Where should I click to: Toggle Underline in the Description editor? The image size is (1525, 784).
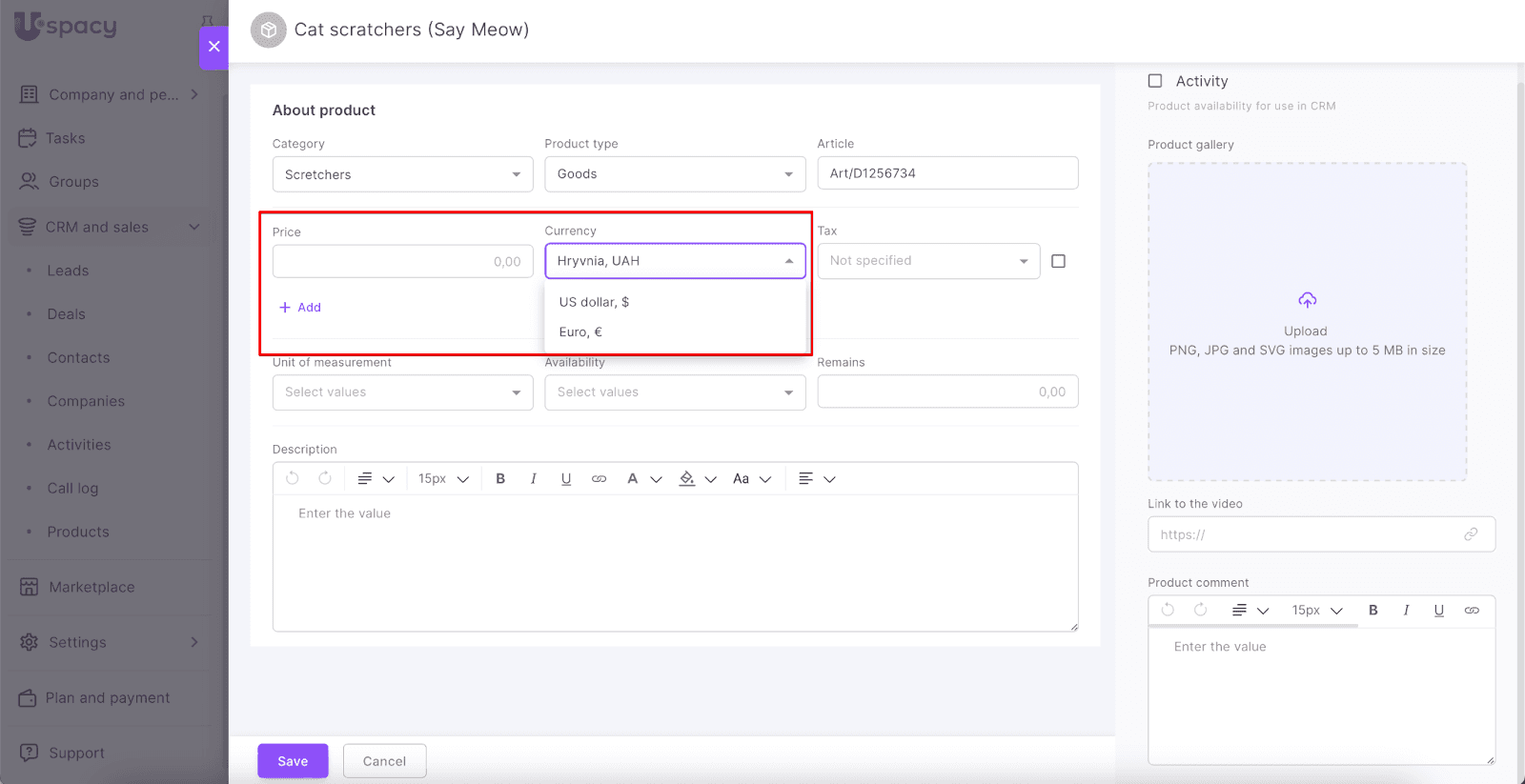pyautogui.click(x=566, y=479)
